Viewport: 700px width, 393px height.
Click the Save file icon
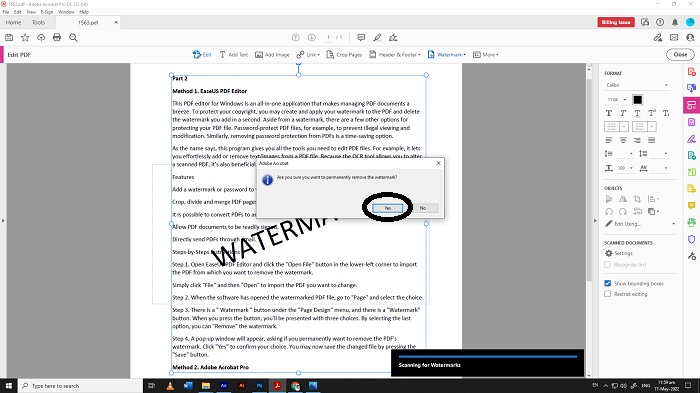click(9, 38)
